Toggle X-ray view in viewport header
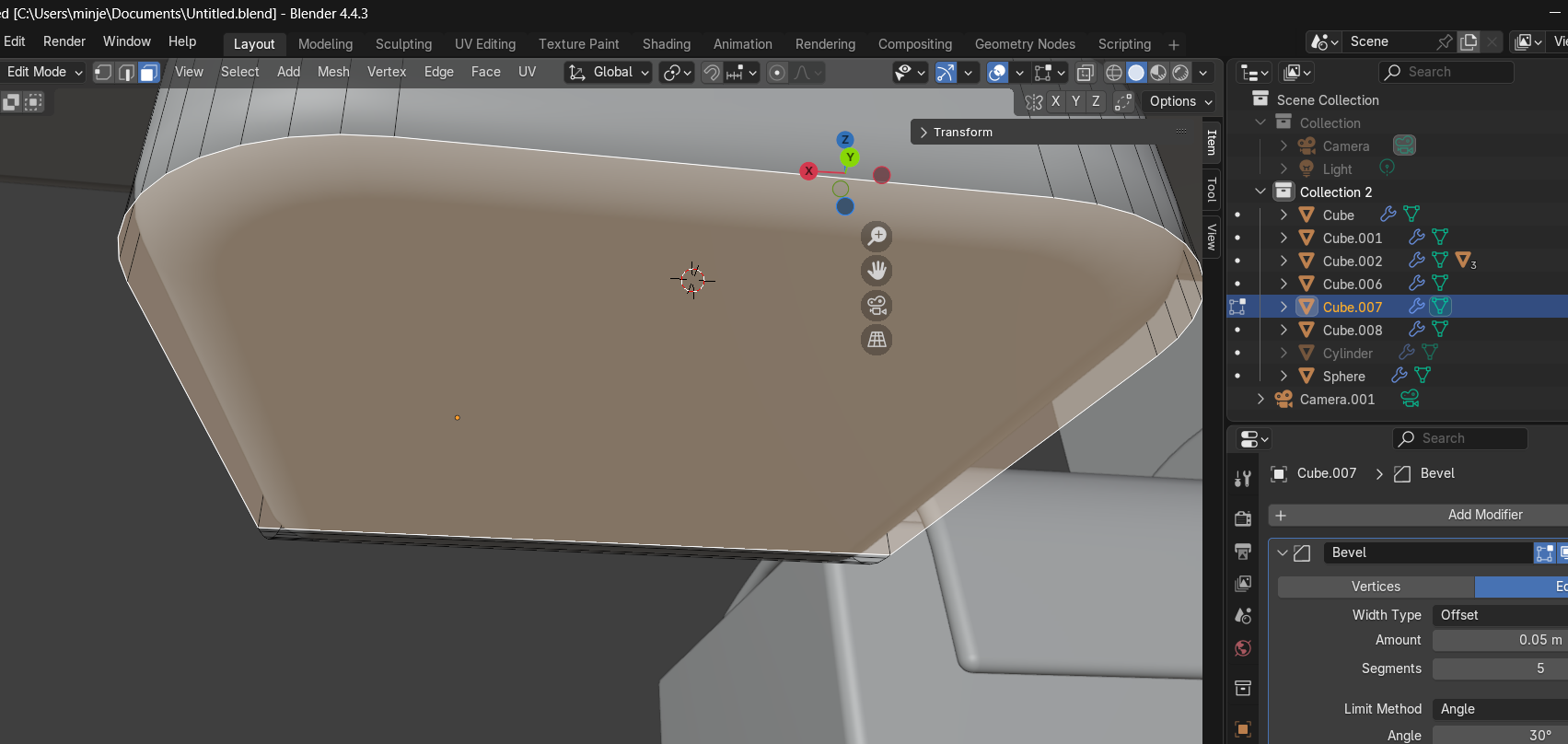Image resolution: width=1568 pixels, height=744 pixels. coord(1086,73)
